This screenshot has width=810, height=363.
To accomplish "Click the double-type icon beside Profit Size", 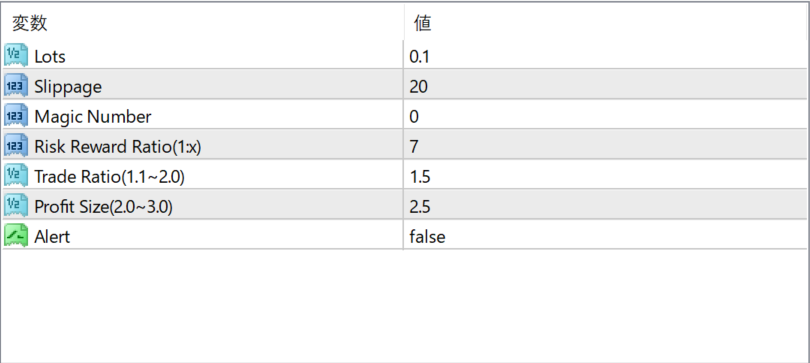I will (16, 206).
